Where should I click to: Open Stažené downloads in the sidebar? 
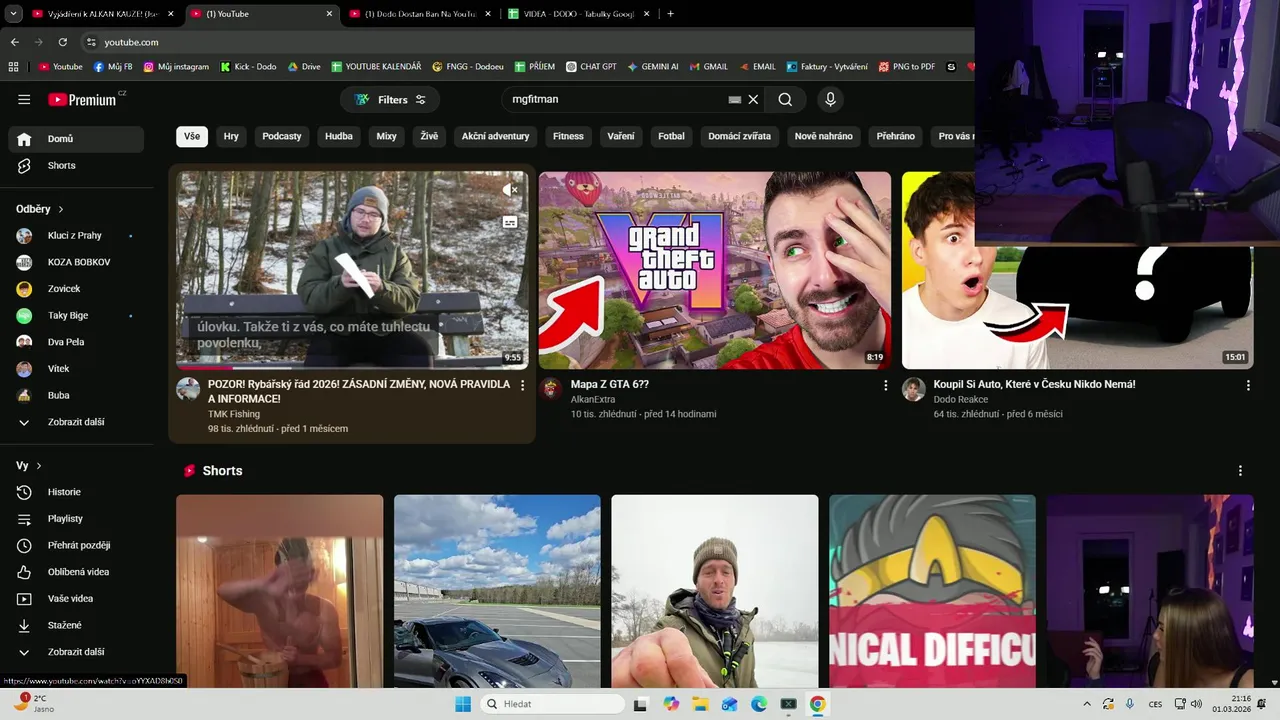(x=76, y=625)
